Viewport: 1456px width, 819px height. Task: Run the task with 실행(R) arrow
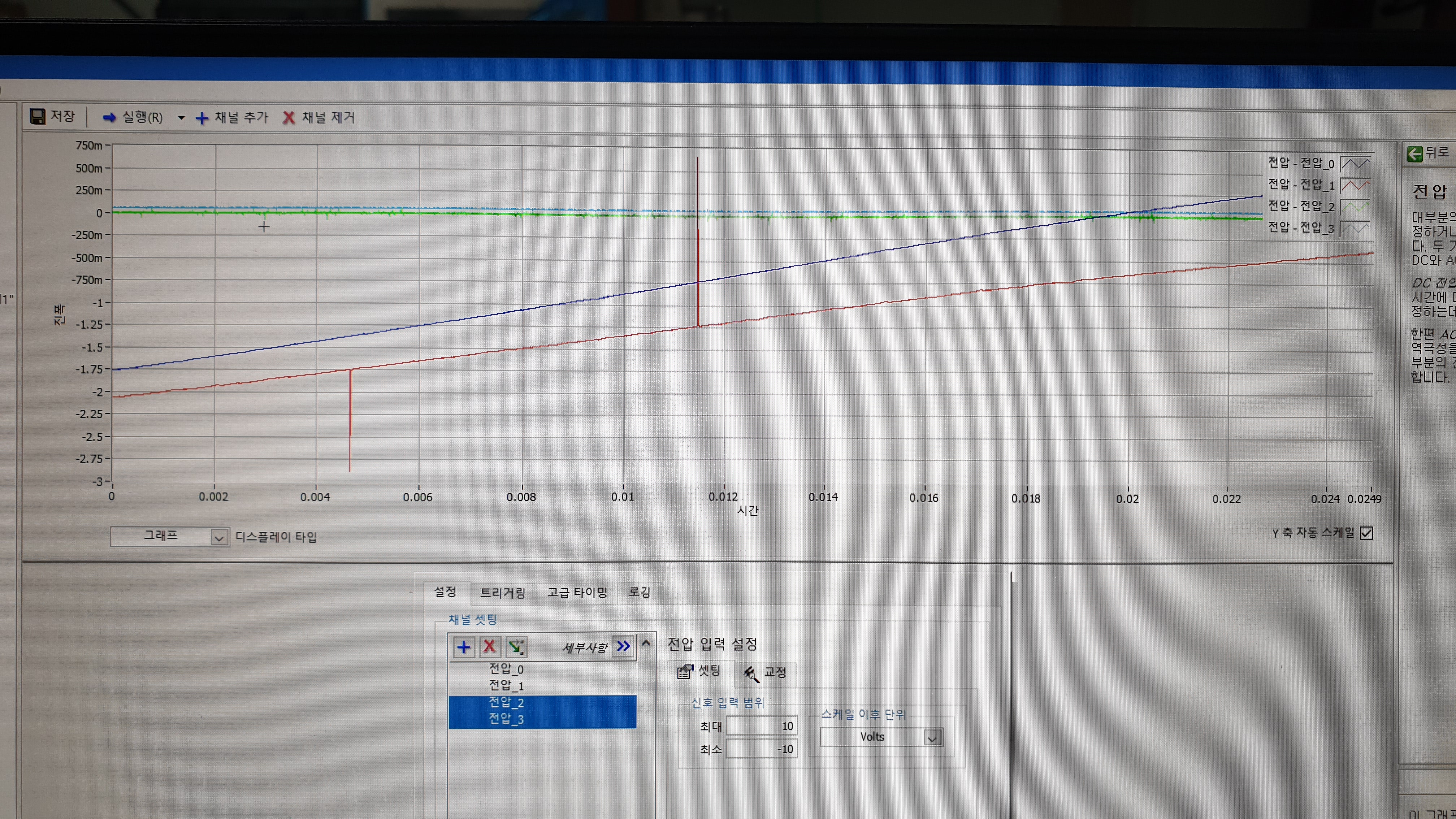[x=110, y=117]
